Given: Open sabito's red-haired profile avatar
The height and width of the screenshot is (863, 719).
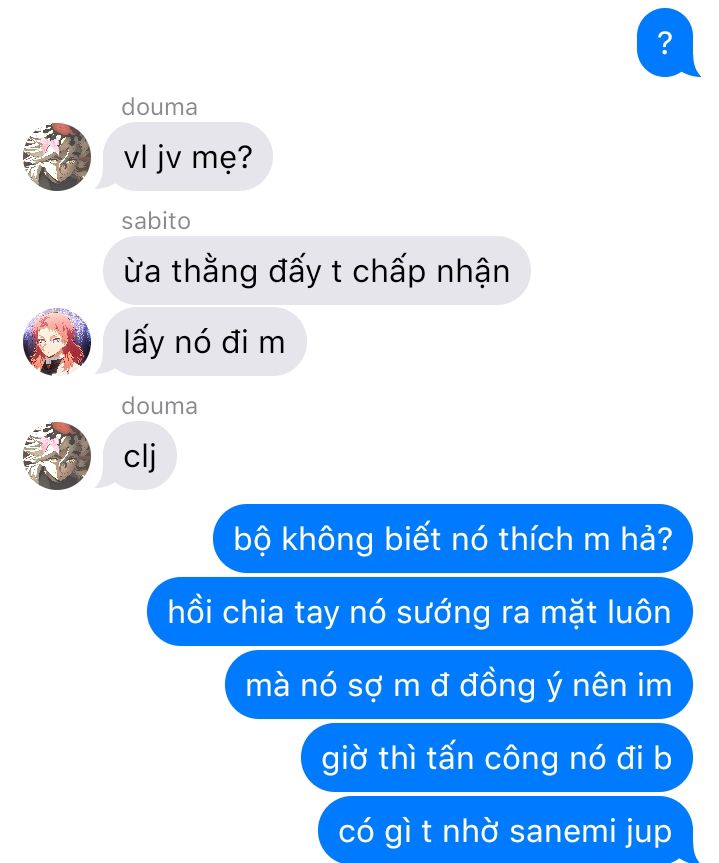Looking at the screenshot, I should [x=57, y=342].
